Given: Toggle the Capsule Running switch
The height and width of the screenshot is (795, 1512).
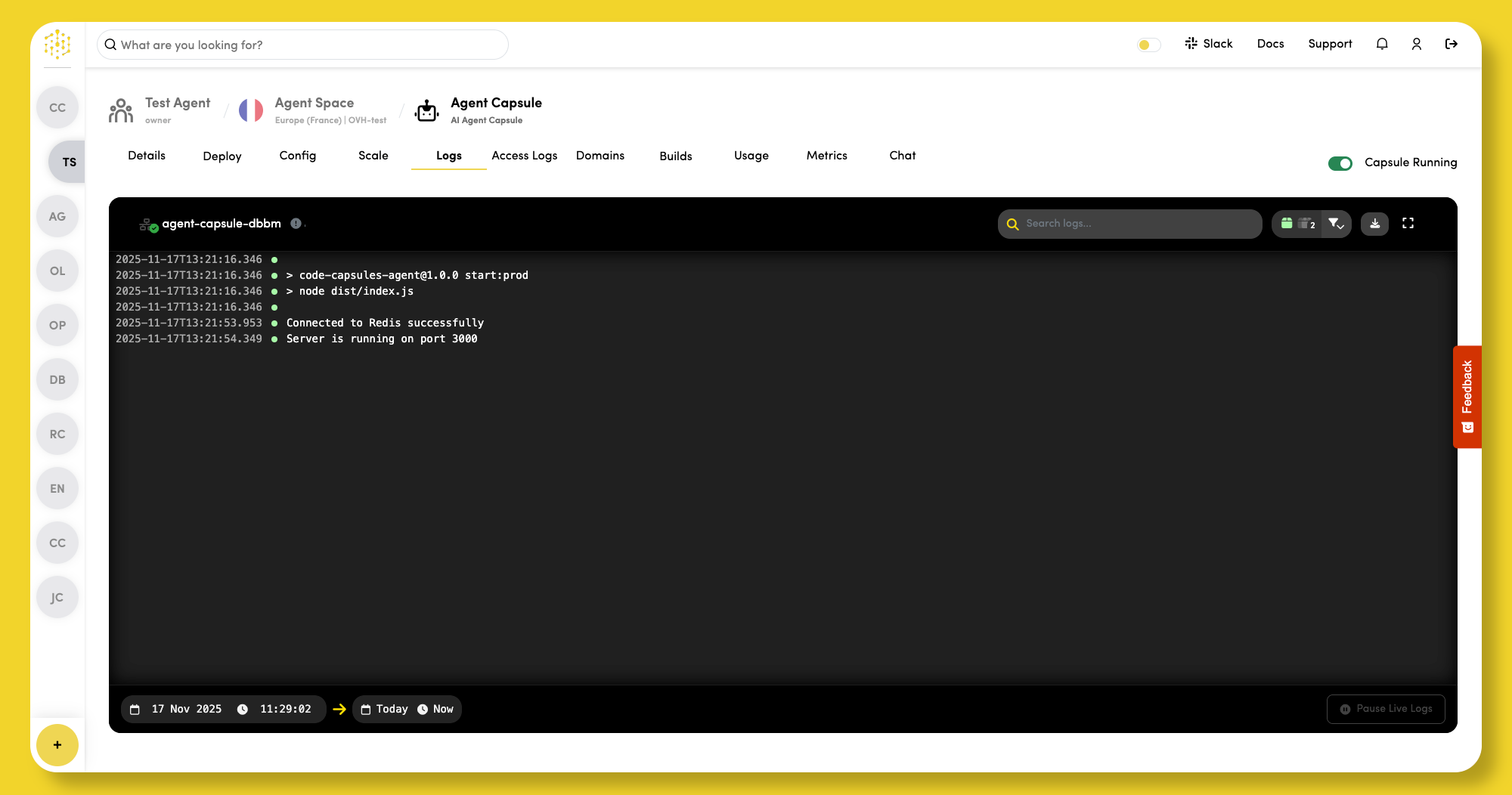Looking at the screenshot, I should tap(1340, 163).
